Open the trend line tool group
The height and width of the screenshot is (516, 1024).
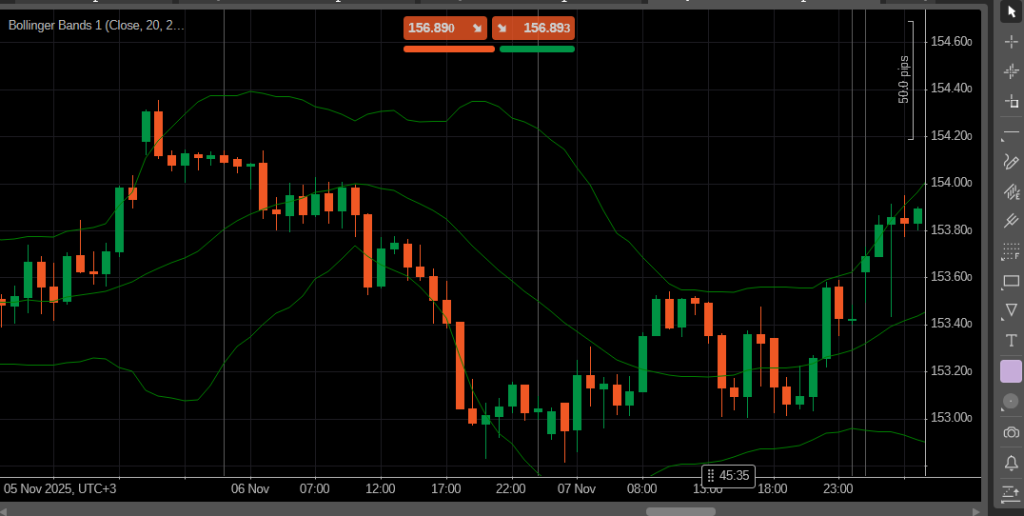(1011, 132)
